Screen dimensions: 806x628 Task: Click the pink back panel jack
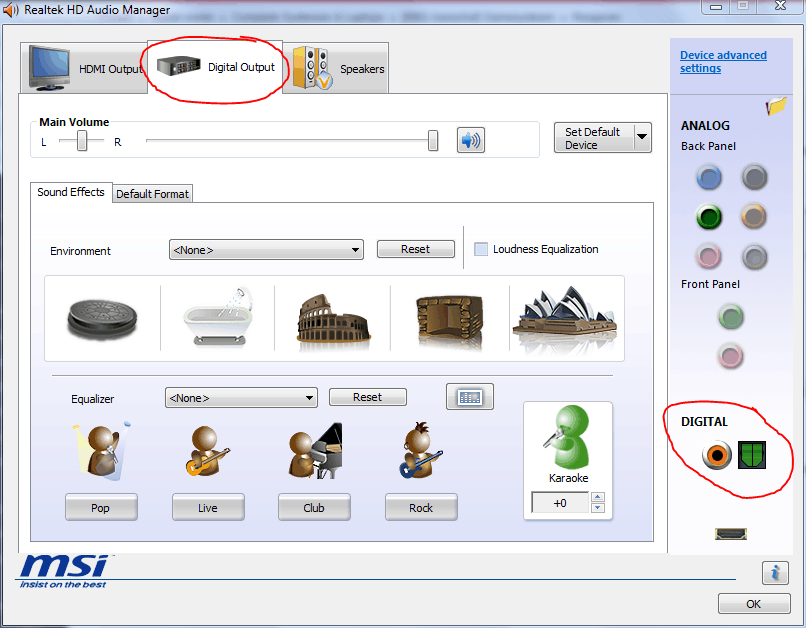pyautogui.click(x=709, y=256)
